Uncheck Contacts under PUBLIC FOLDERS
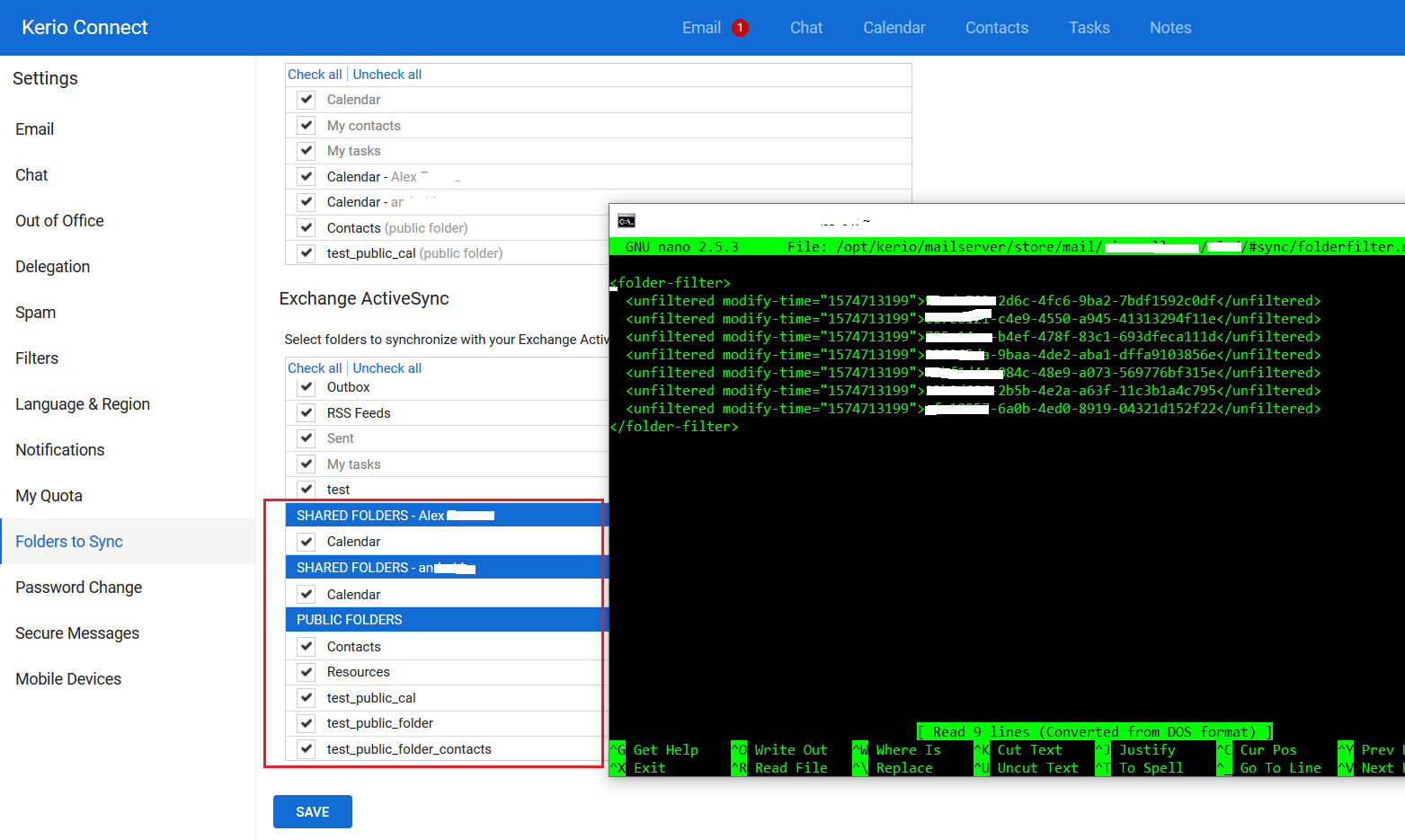Screen dimensions: 1405x840 click(307, 646)
